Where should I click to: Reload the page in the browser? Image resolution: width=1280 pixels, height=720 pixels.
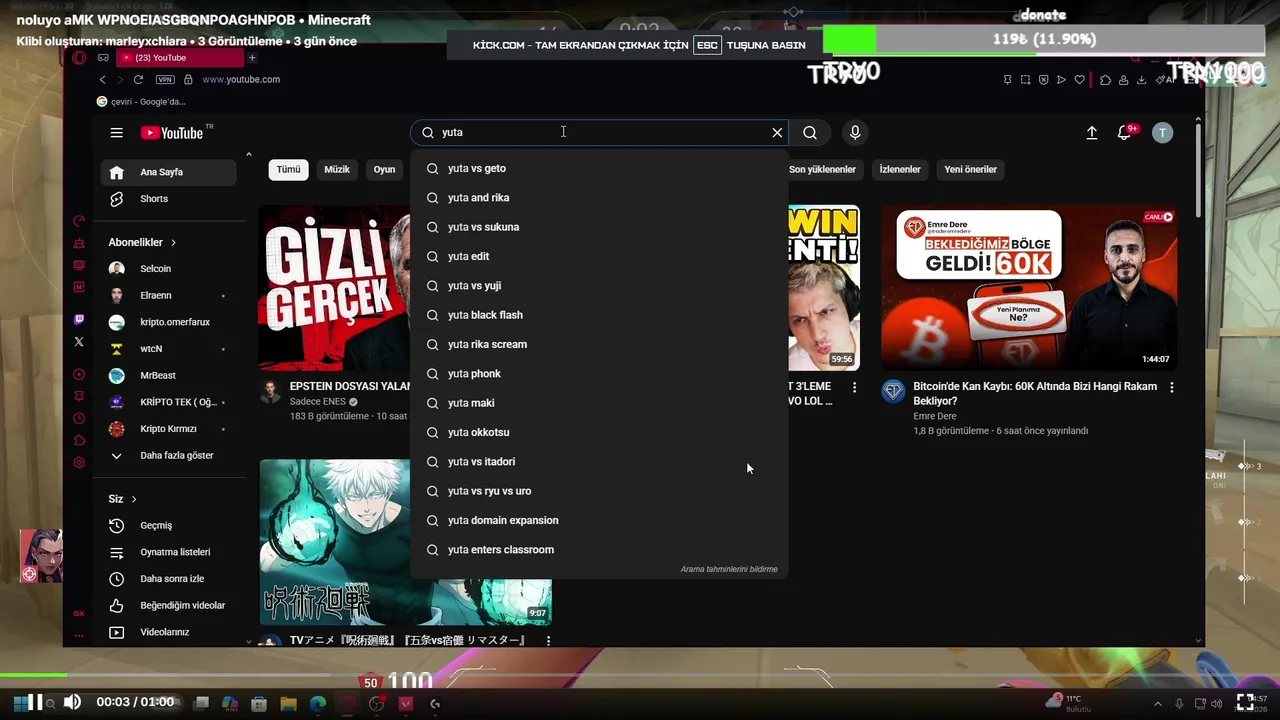coord(138,80)
